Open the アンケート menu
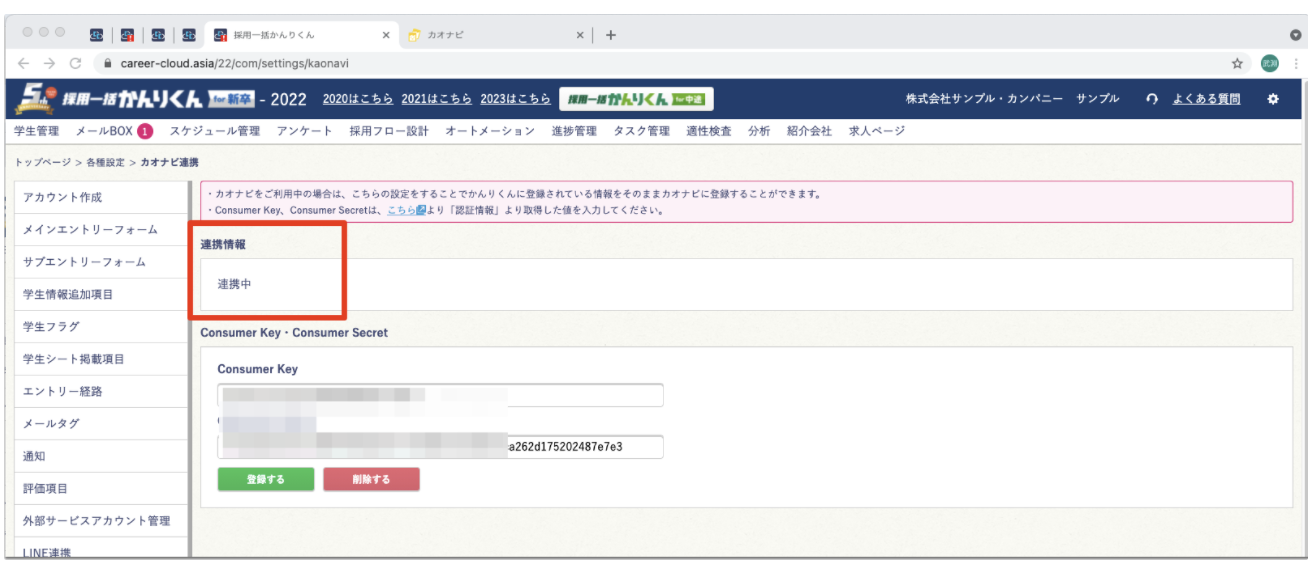Image resolution: width=1310 pixels, height=568 pixels. (304, 131)
